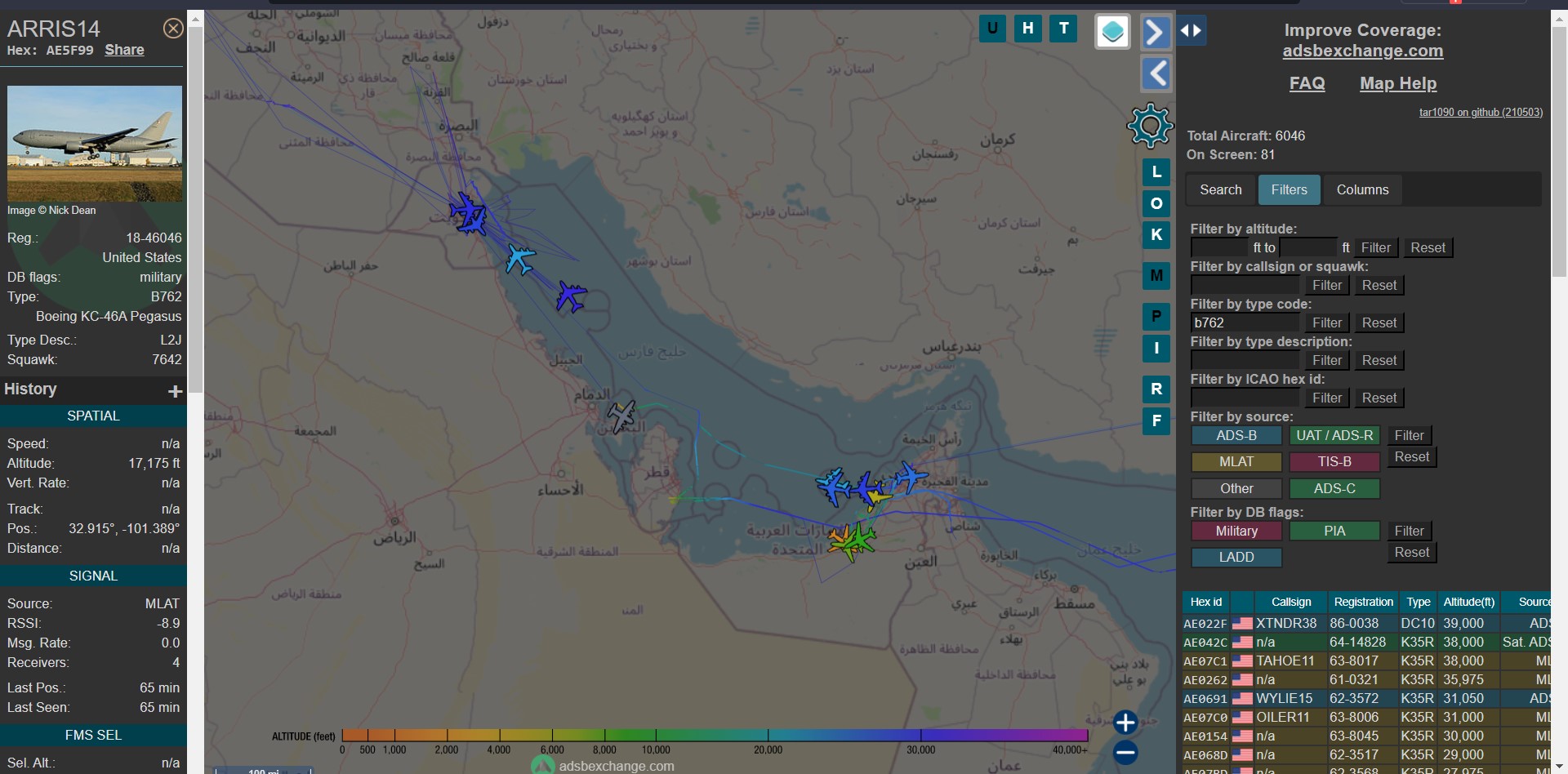1568x774 pixels.
Task: Toggle the Military DB flag filter
Action: 1236,532
